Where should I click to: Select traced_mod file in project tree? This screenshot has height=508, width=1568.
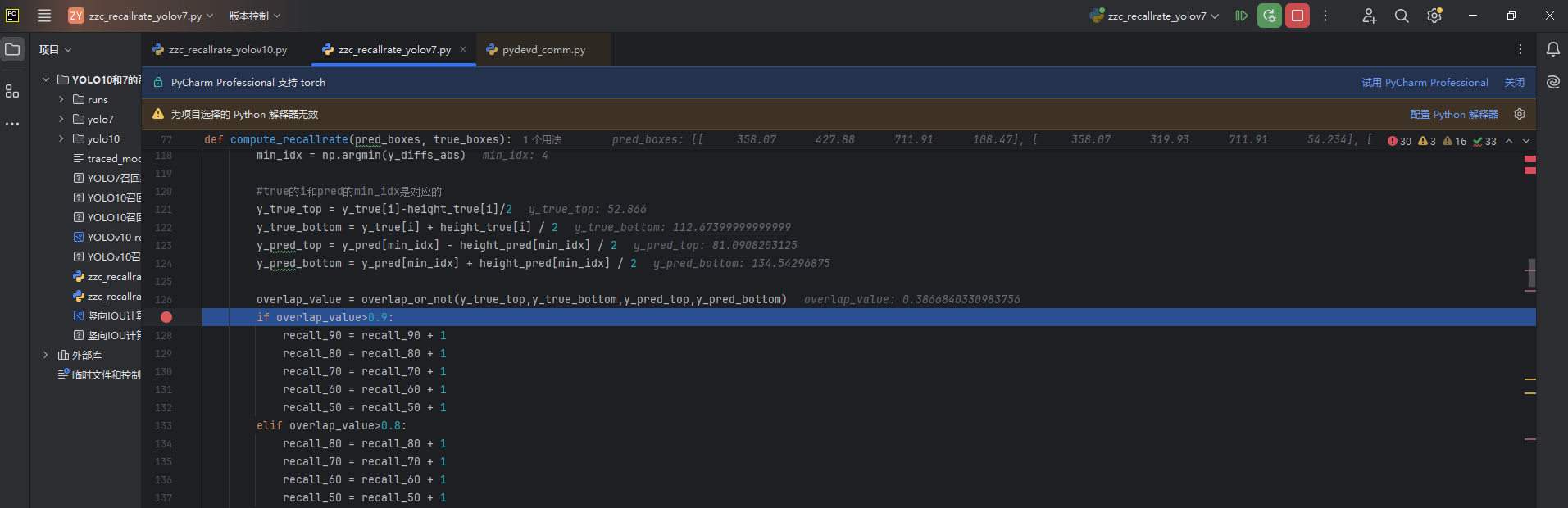107,158
